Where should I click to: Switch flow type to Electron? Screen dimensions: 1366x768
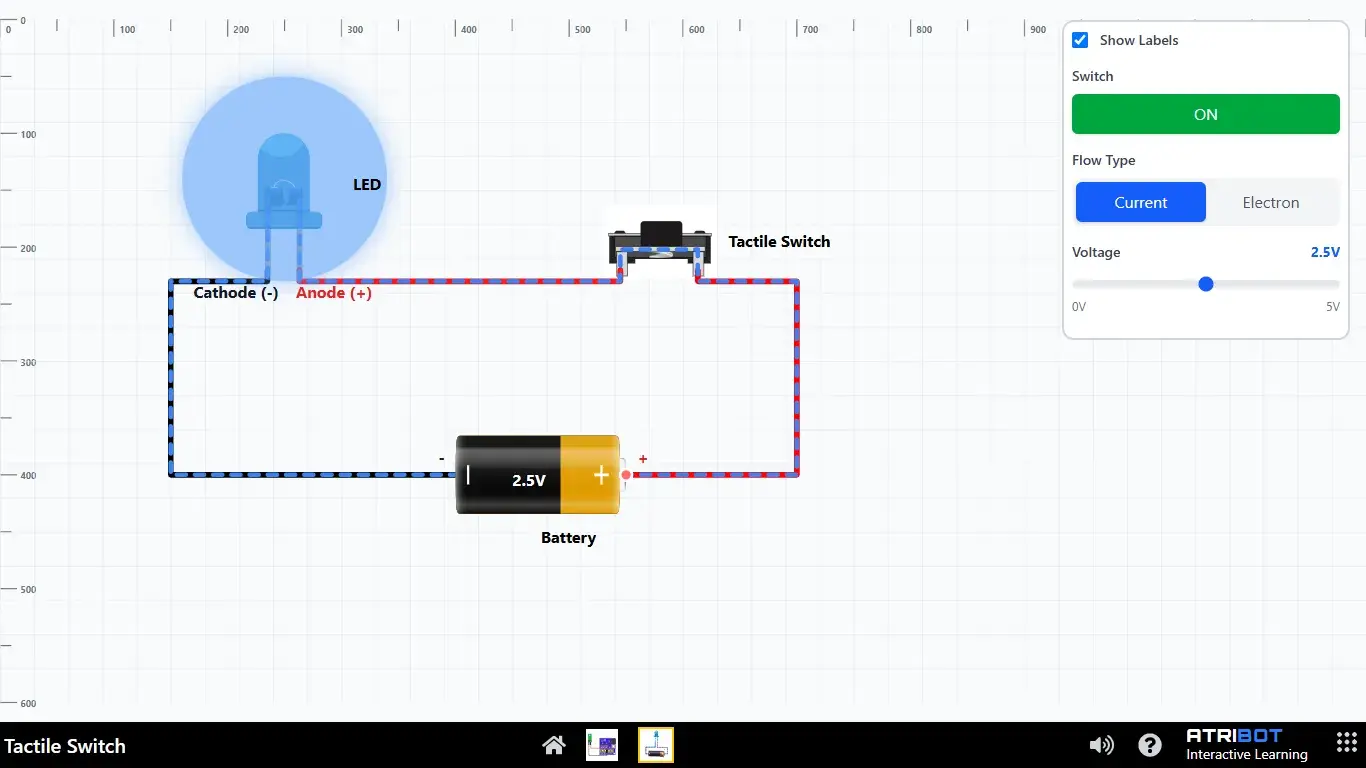[x=1271, y=202]
